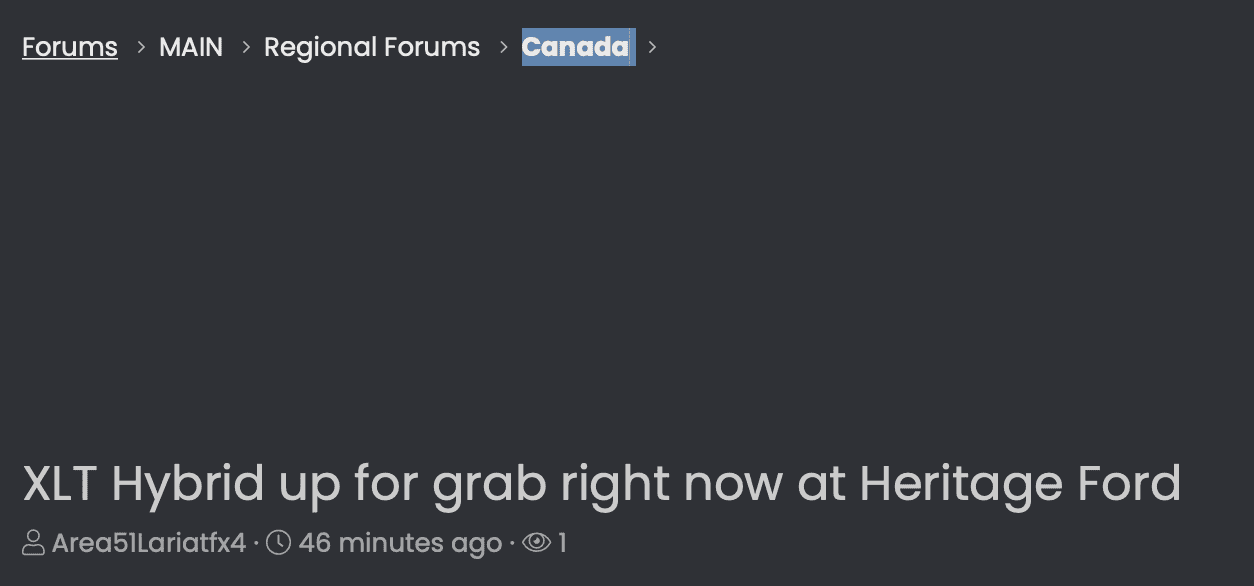
Task: Click the empty banner area below the breadcrumbs
Action: point(627,250)
